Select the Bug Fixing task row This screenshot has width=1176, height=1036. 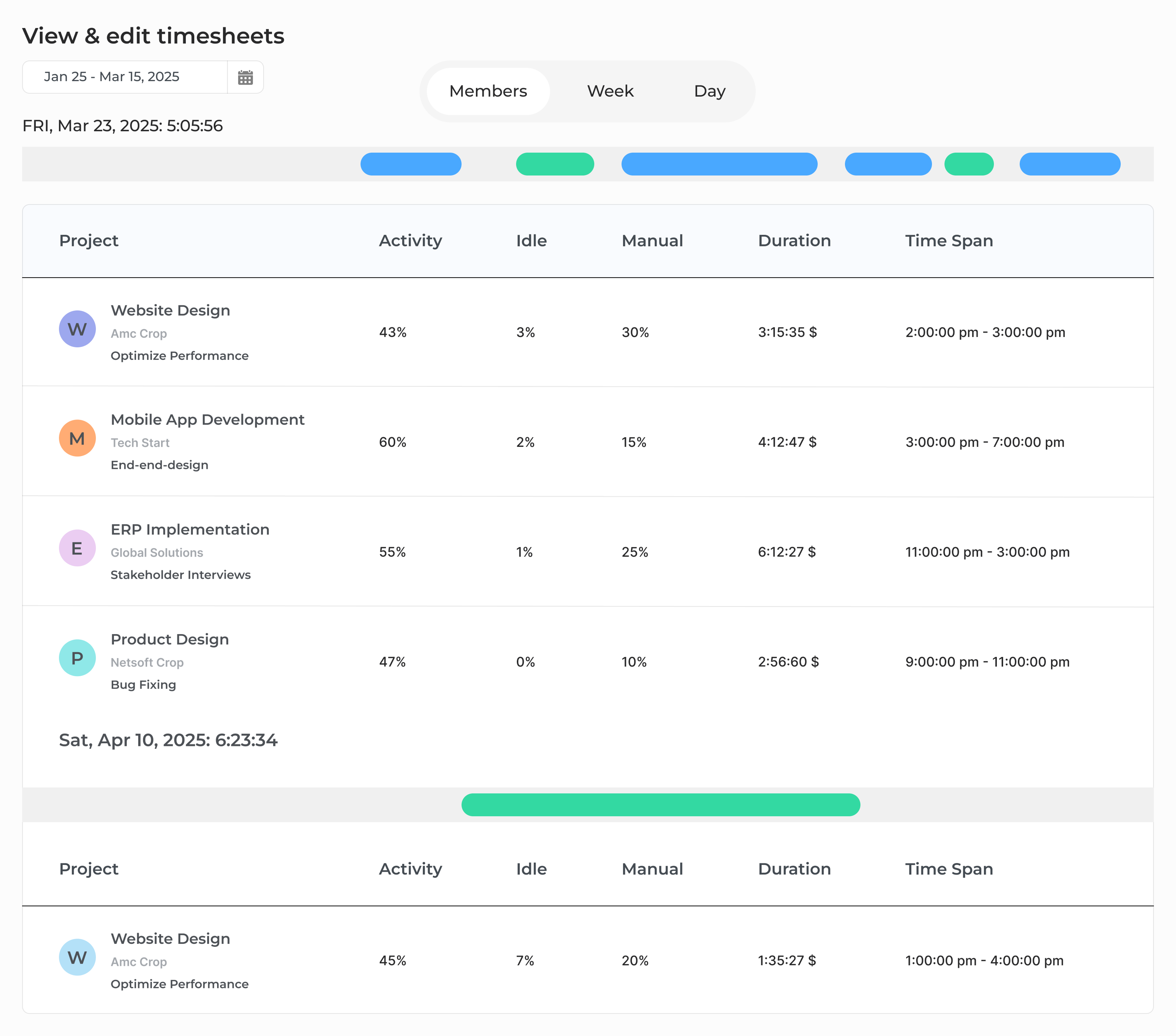[x=143, y=685]
